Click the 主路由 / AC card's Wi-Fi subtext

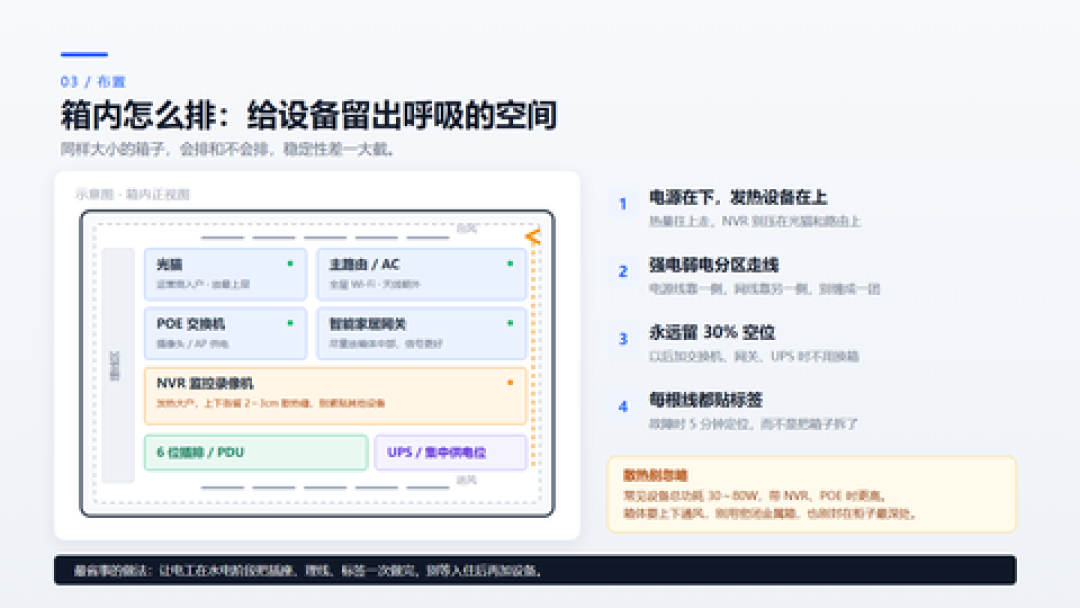coord(375,284)
